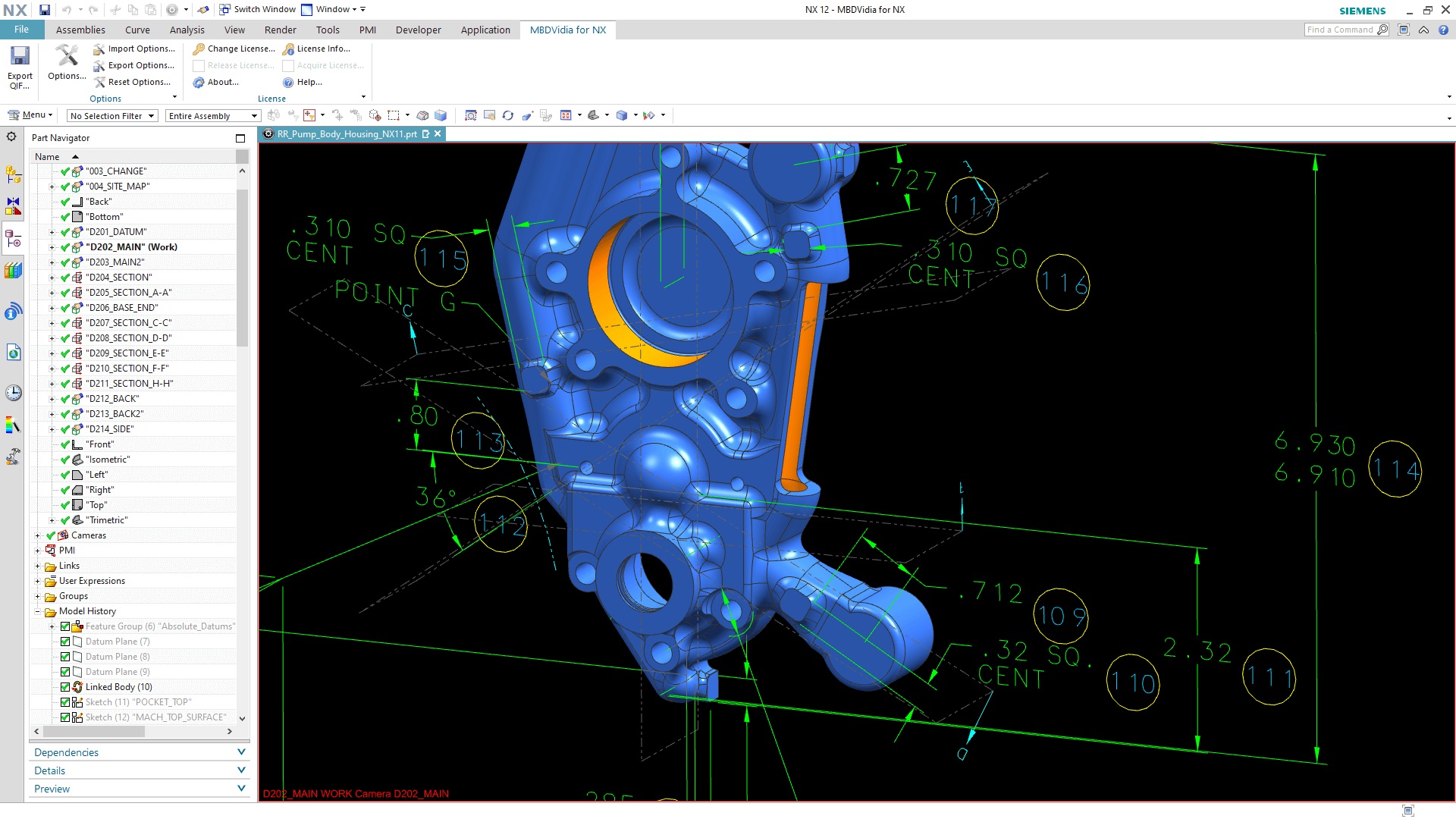Toggle Sketch (11) POCKET_TOP checkbox

coord(65,702)
